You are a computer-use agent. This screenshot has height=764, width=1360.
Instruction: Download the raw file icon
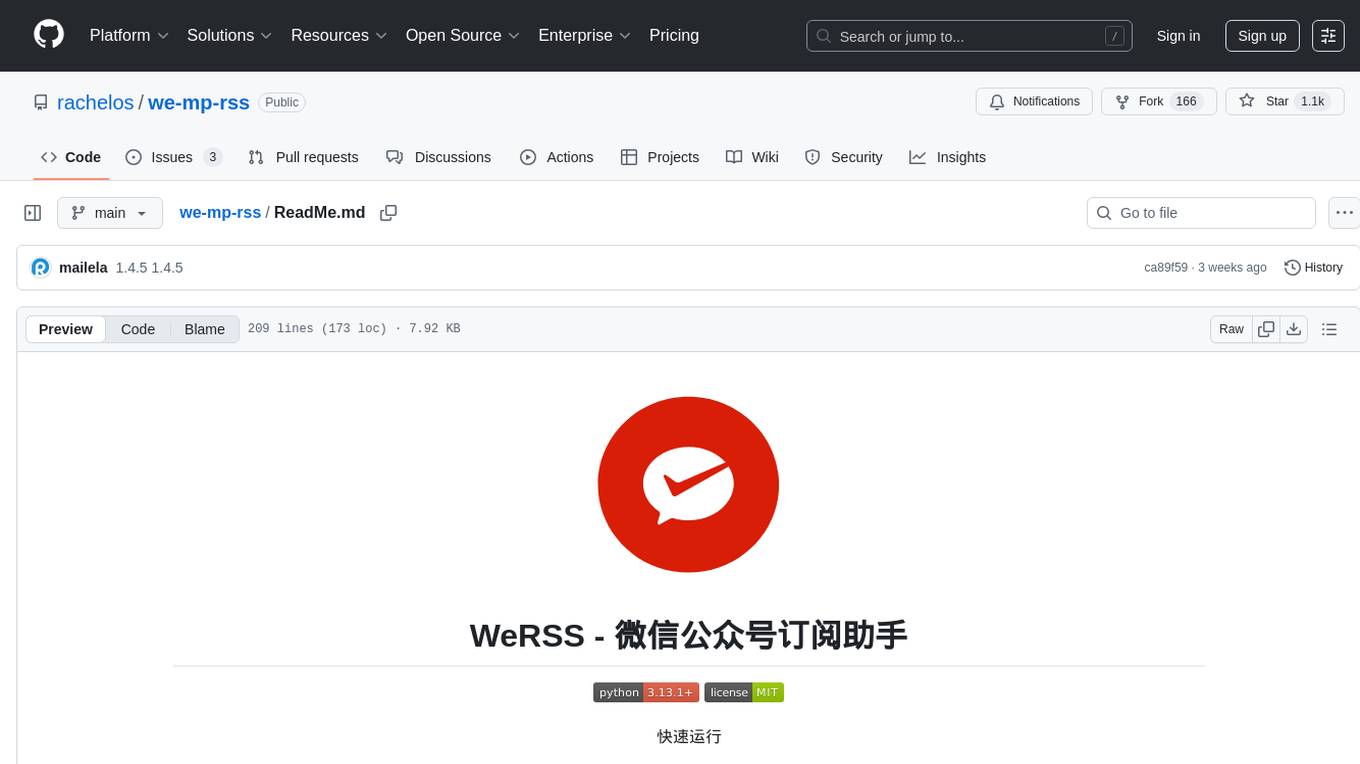1294,329
